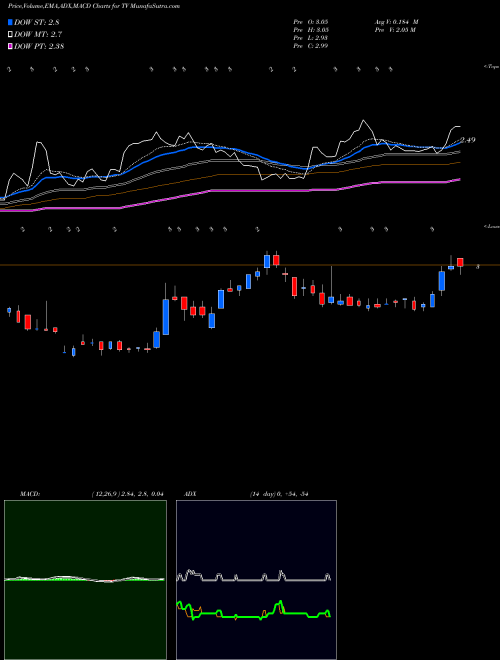Open the green MACD indicator chart
This screenshot has height=660, width=500.
(x=85, y=580)
